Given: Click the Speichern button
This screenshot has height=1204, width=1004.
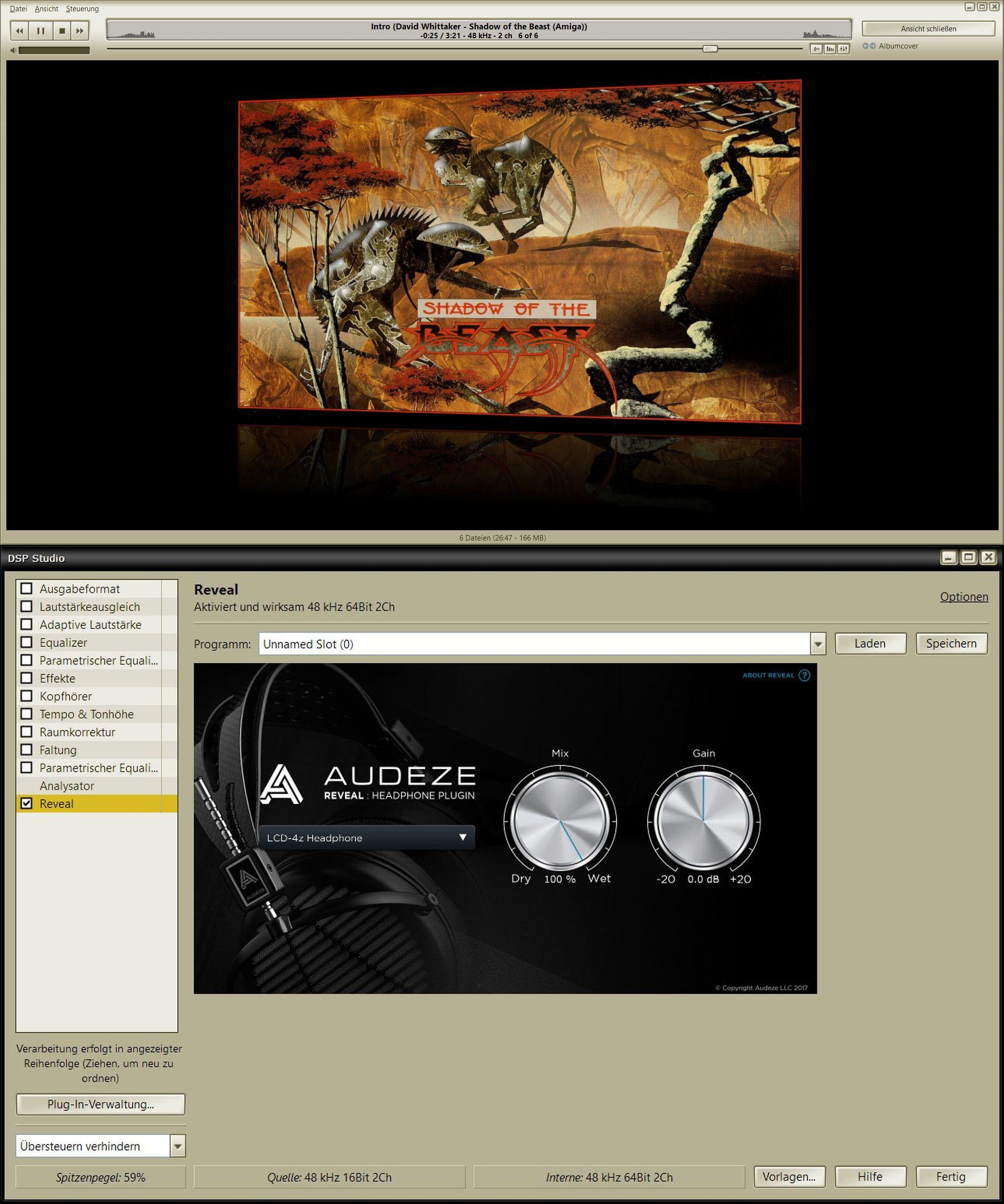Looking at the screenshot, I should [951, 643].
